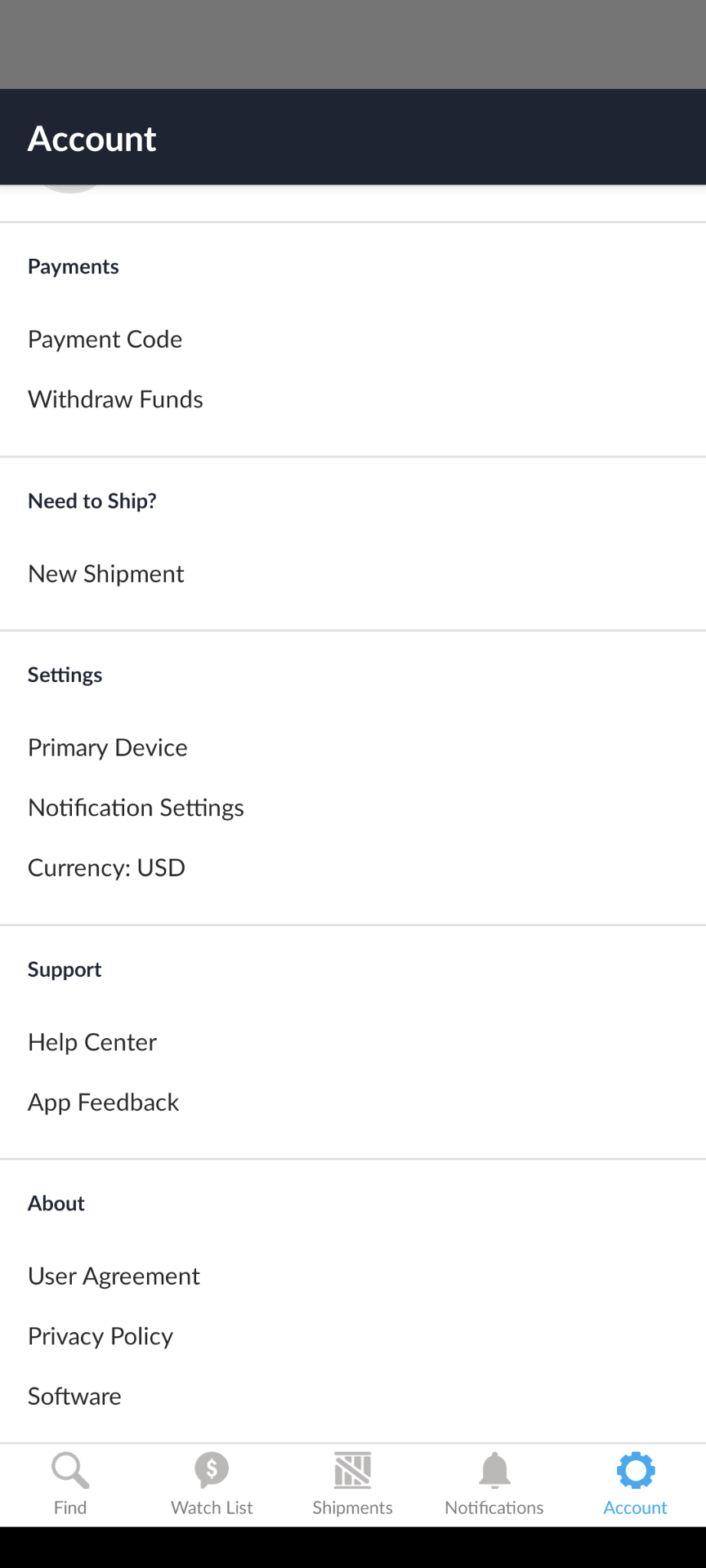Image resolution: width=706 pixels, height=1568 pixels.
Task: Open Shipments using the package icon
Action: (352, 1470)
